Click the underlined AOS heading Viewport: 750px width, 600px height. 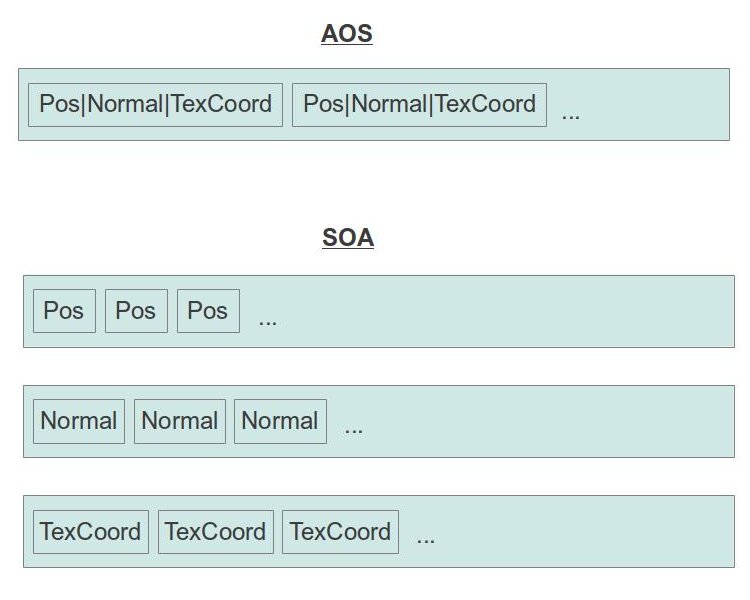tap(347, 34)
